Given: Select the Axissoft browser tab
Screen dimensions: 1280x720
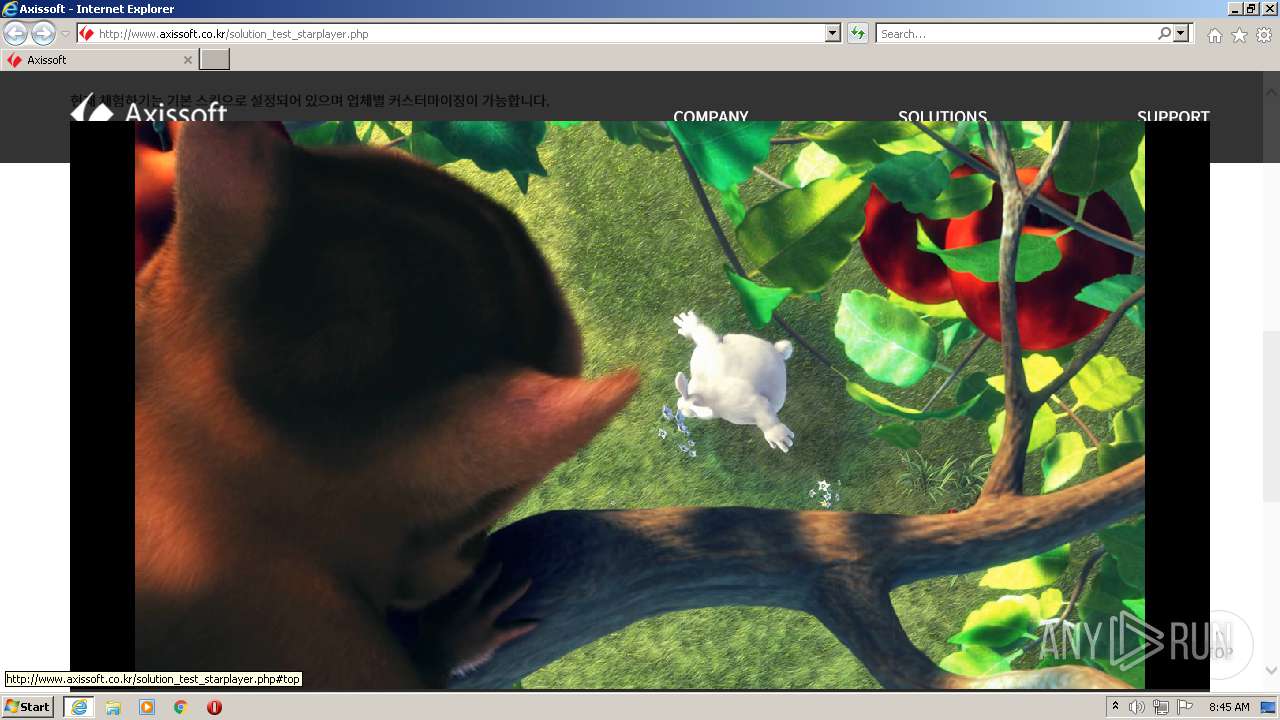Looking at the screenshot, I should point(98,60).
